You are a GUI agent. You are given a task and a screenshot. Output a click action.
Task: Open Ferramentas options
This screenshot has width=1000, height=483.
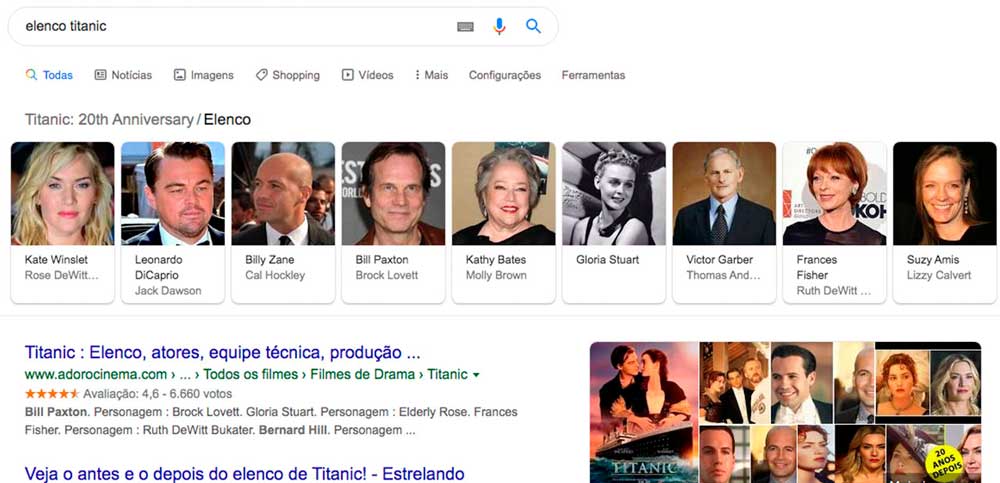[593, 75]
